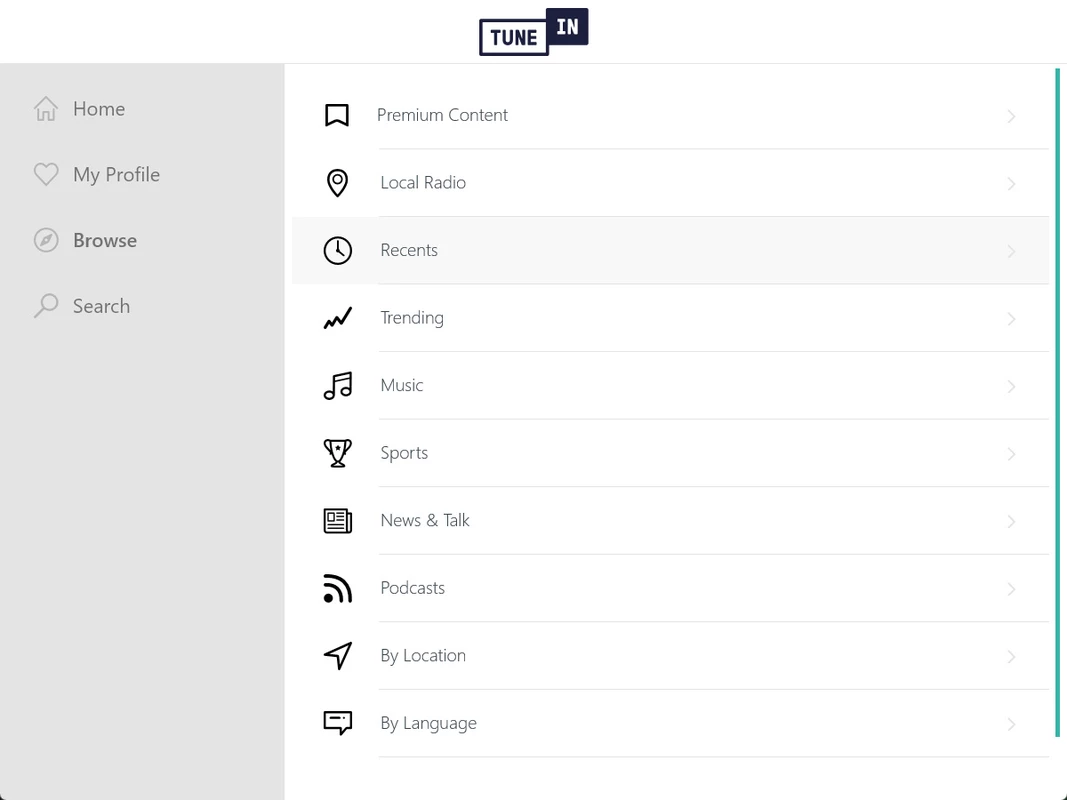This screenshot has width=1067, height=800.
Task: Expand By Language chevron
Action: pyautogui.click(x=1011, y=724)
